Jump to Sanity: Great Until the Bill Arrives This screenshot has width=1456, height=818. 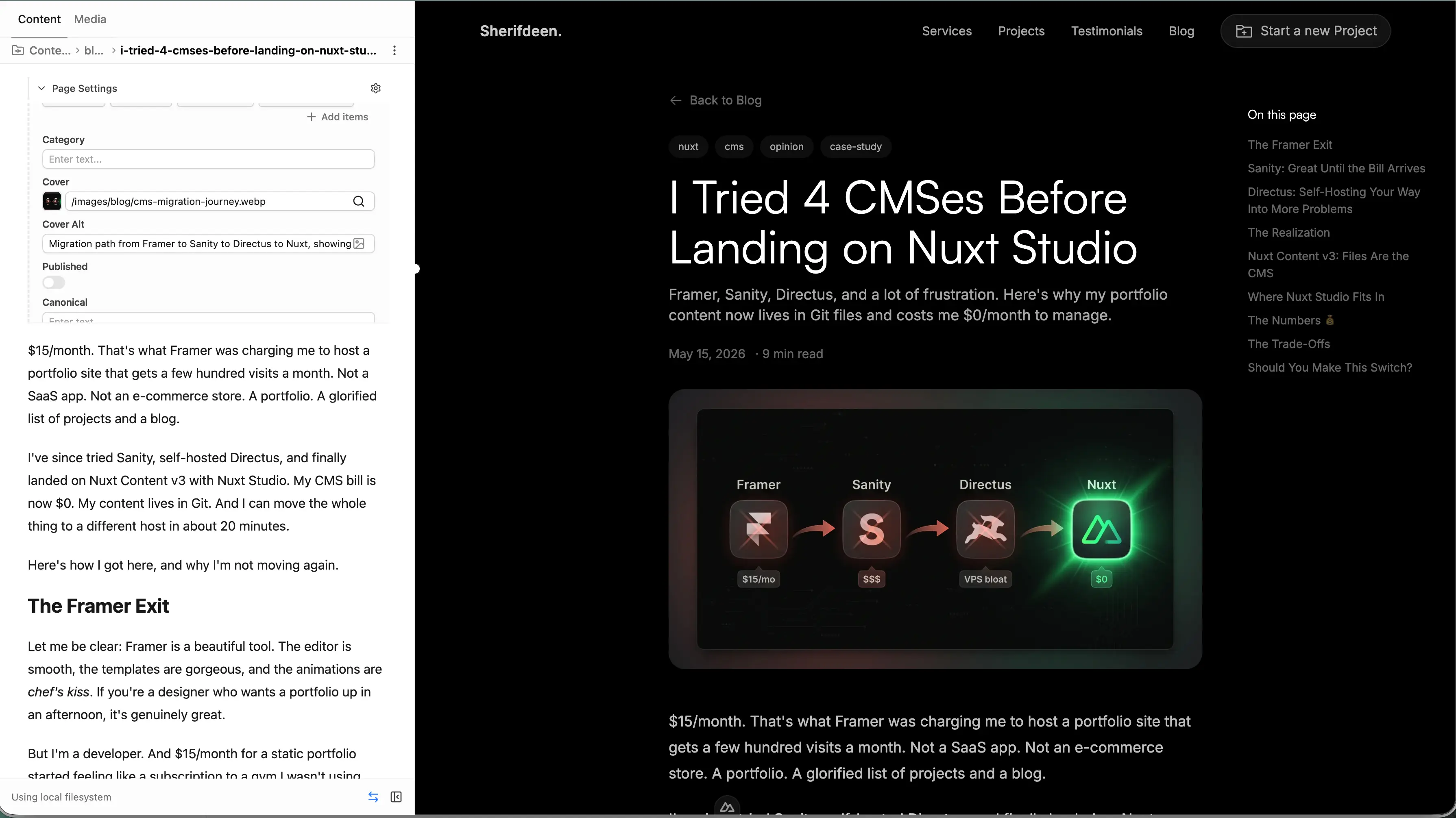[x=1336, y=168]
